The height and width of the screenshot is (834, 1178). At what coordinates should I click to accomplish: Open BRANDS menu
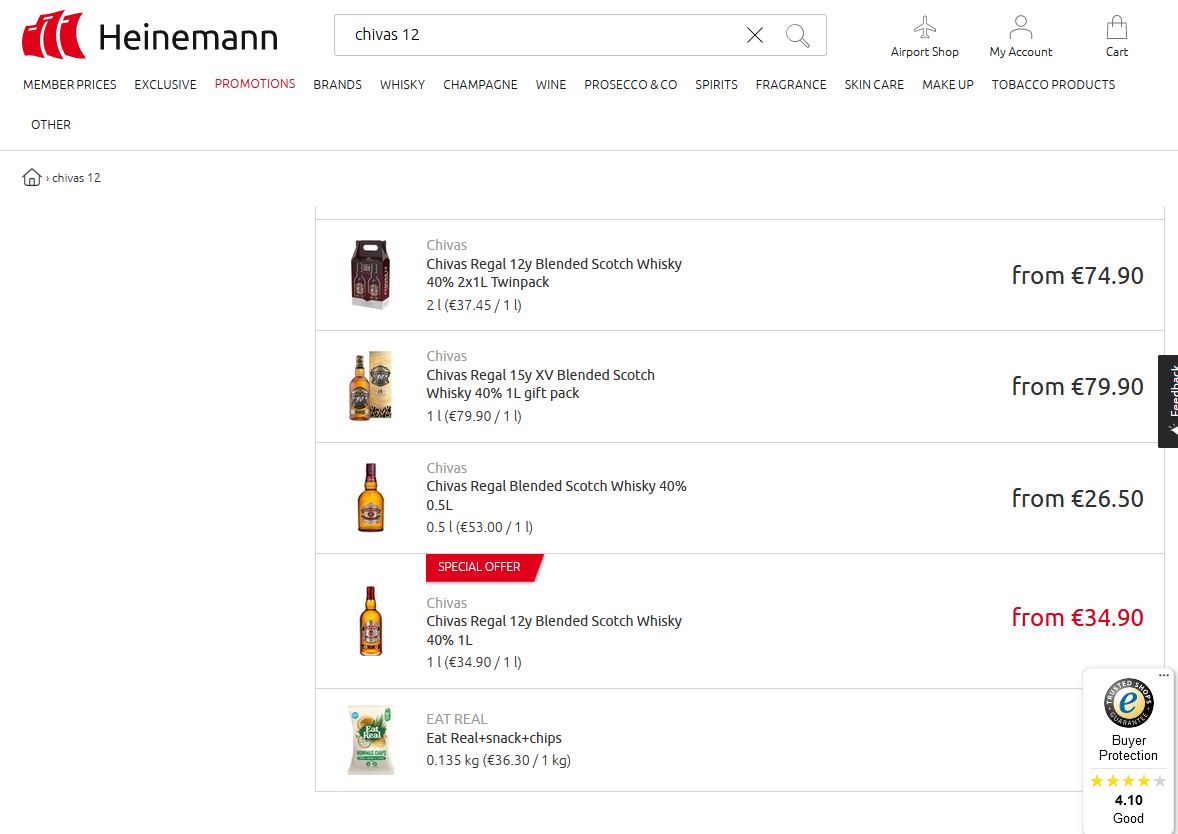tap(337, 85)
